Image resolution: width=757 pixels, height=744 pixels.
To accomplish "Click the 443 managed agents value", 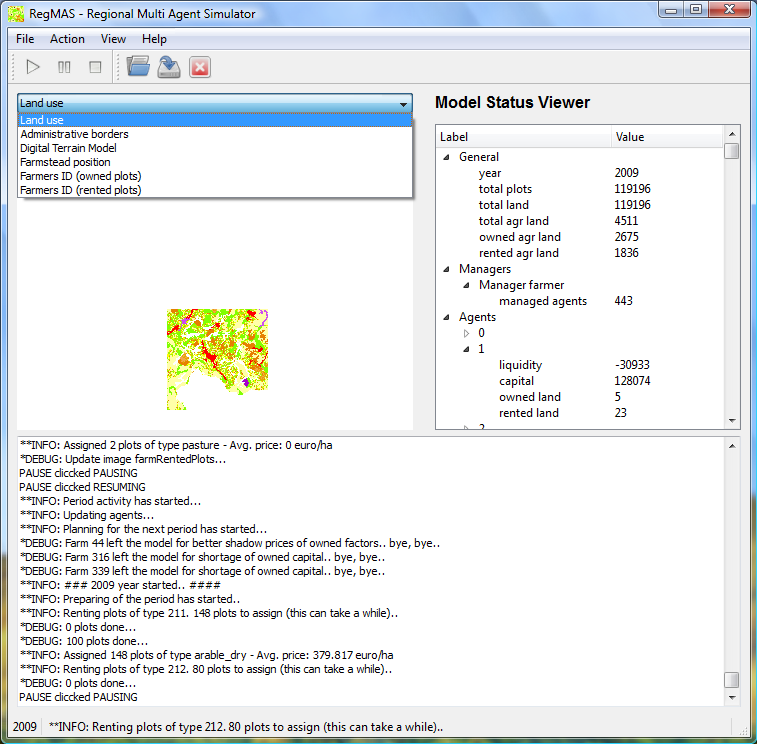I will click(x=623, y=301).
